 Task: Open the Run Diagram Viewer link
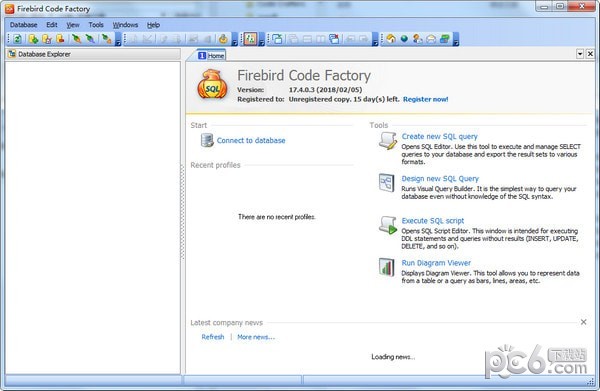coord(436,263)
